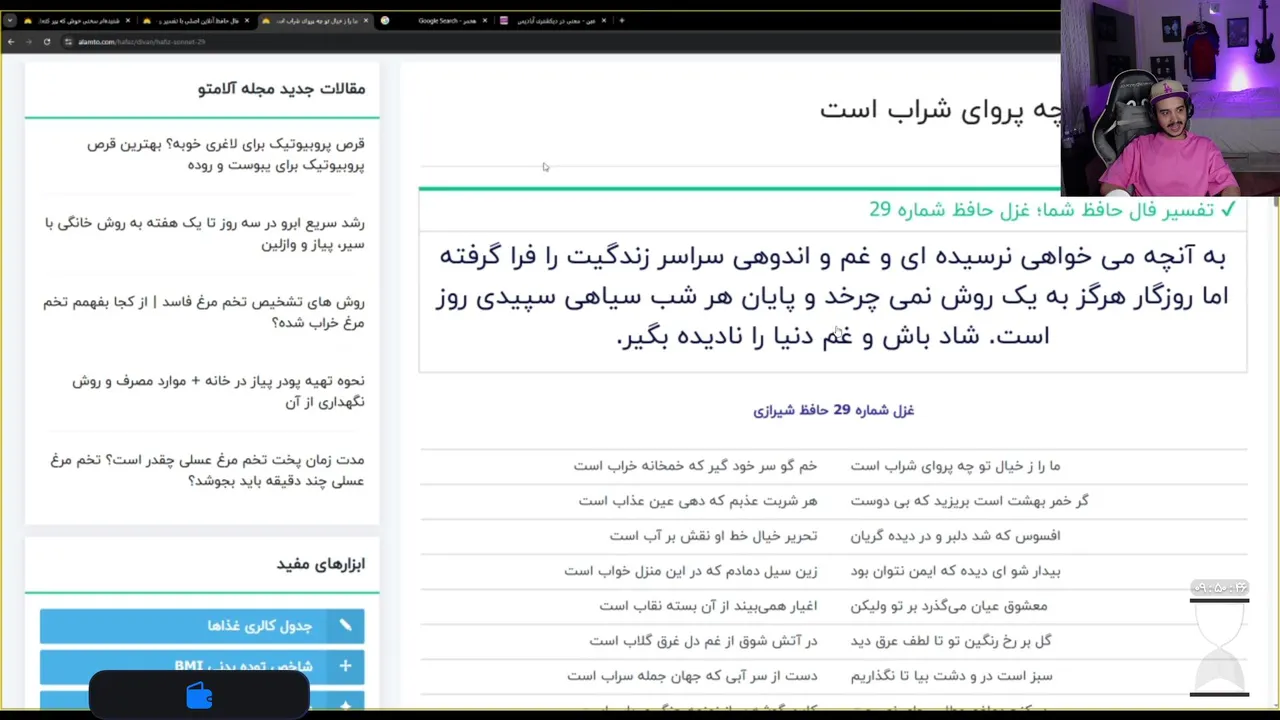Open the spoiled egg detection article
This screenshot has width=1280, height=720.
(203, 312)
